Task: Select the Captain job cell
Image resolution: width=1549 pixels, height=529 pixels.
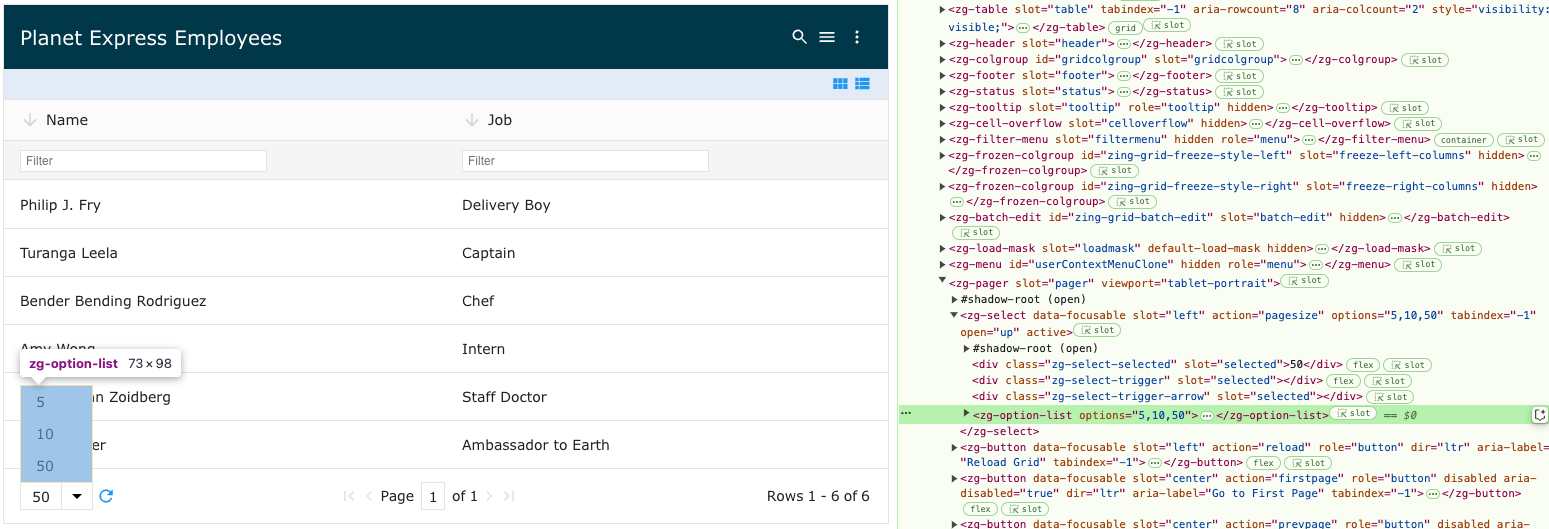Action: [x=667, y=253]
